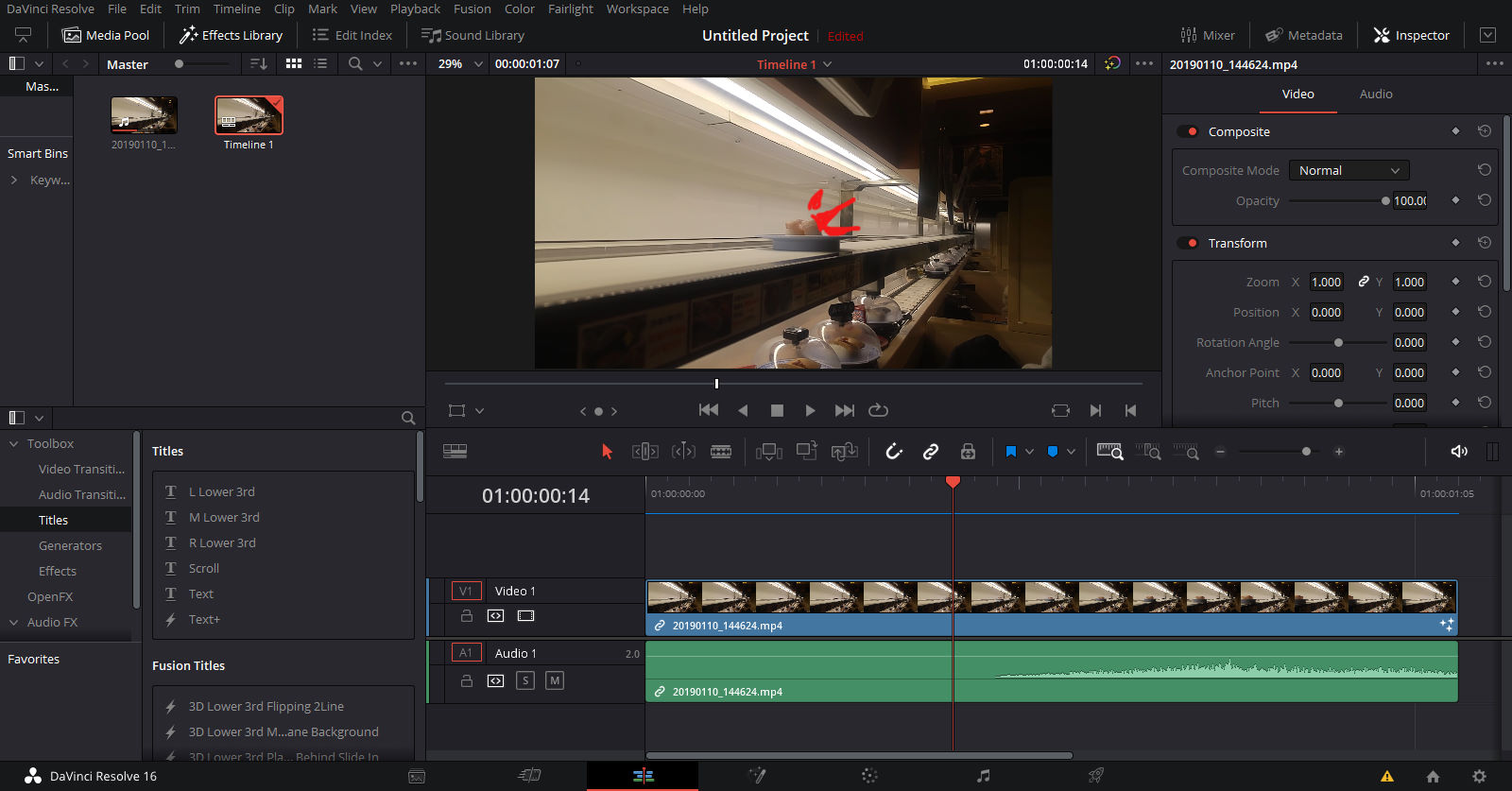Select the Text+ title
The width and height of the screenshot is (1512, 791).
pos(204,619)
